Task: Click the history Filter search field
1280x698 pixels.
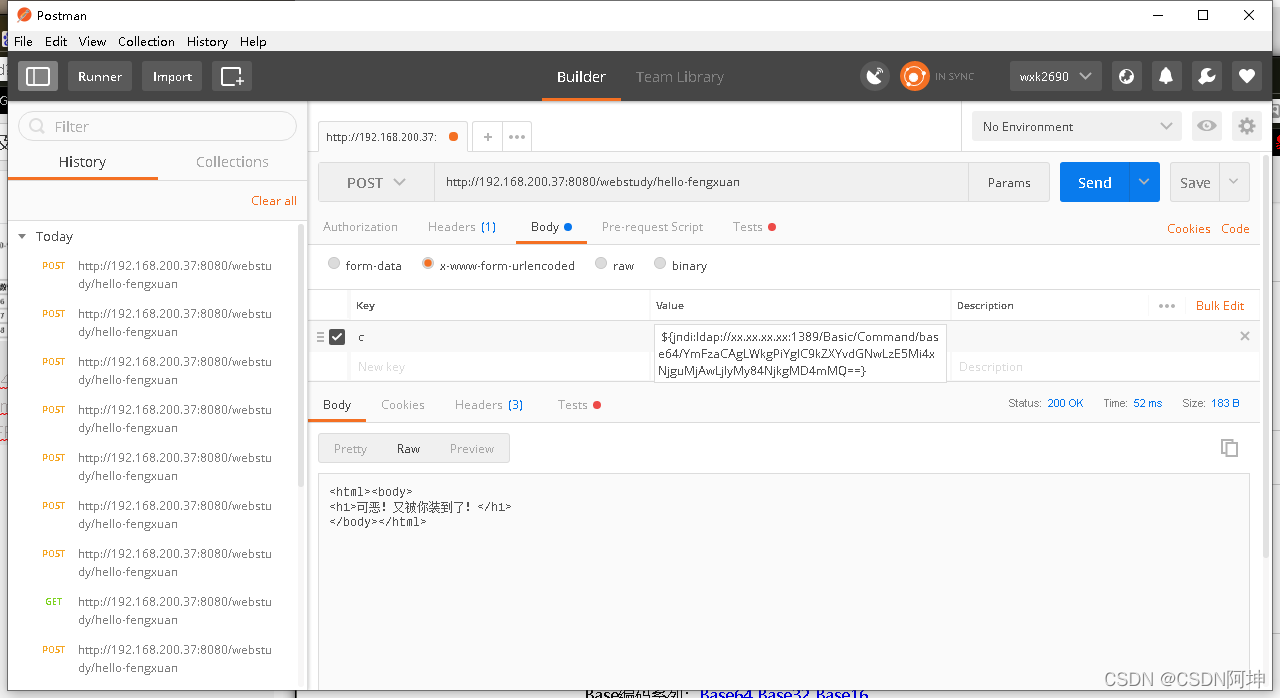Action: point(158,126)
